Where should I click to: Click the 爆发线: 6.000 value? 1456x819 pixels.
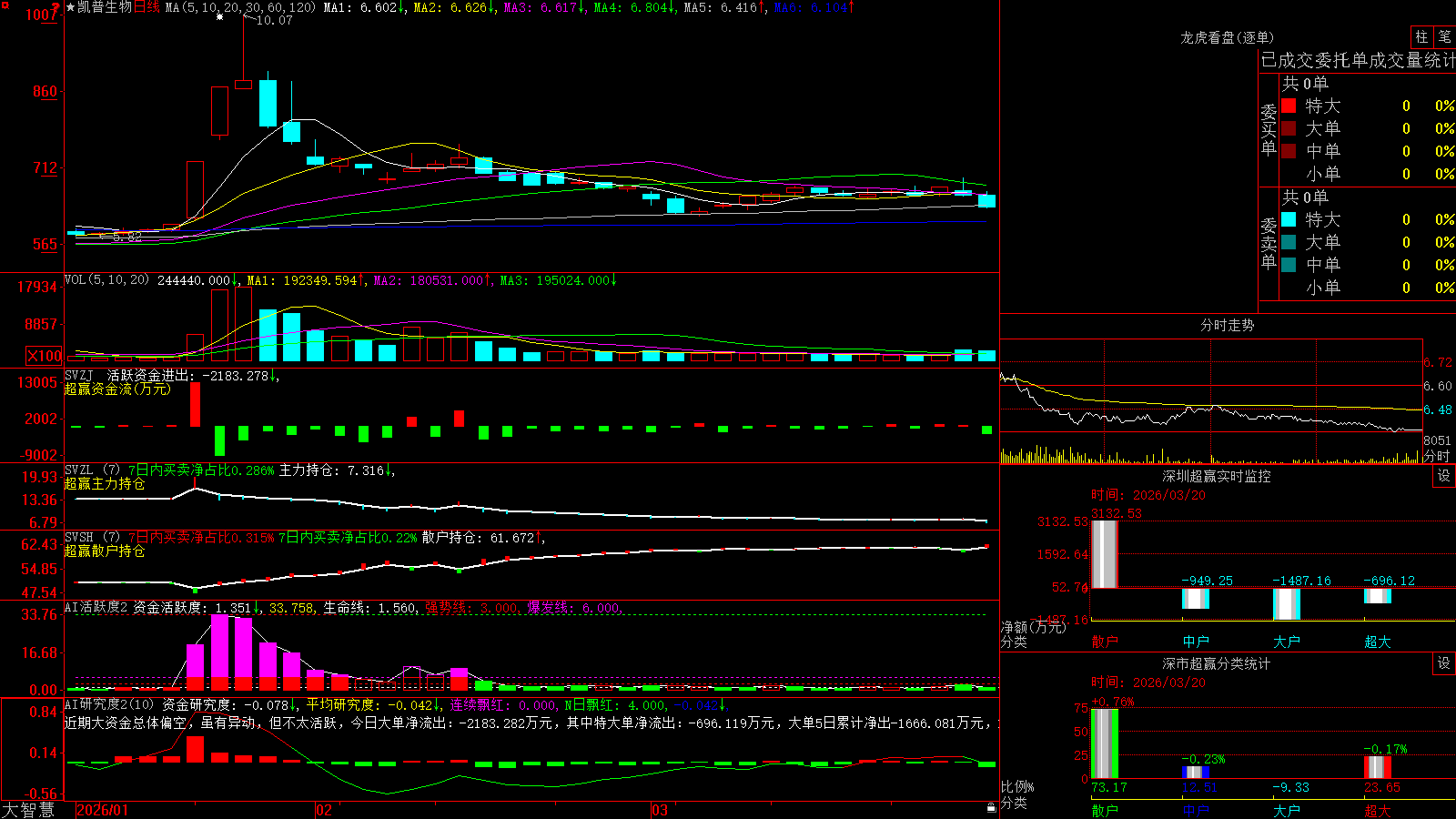point(573,608)
